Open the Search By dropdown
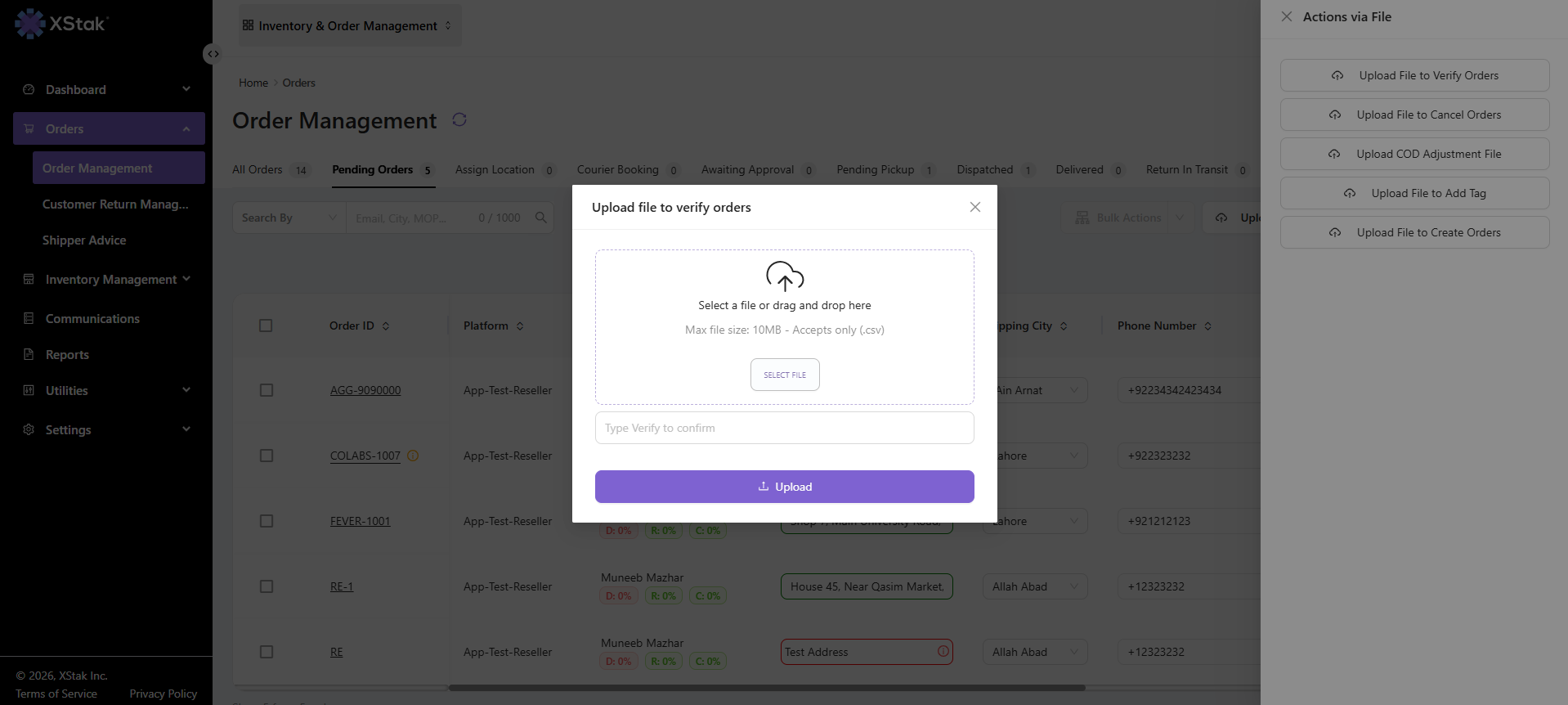 coord(289,218)
